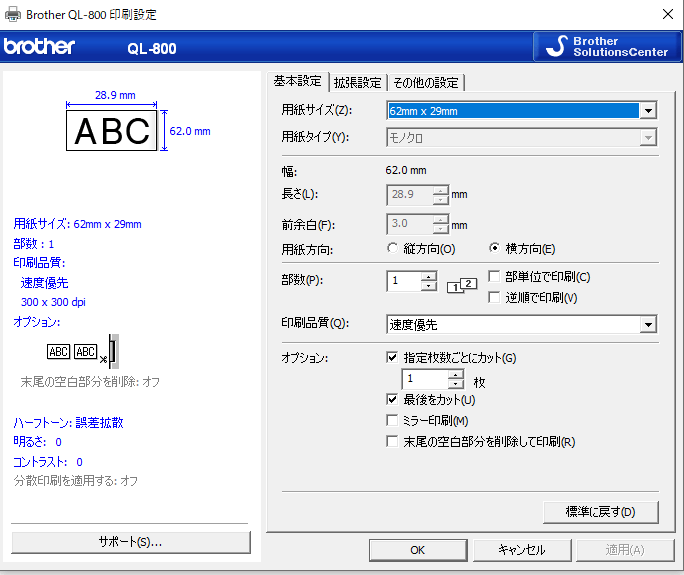Click the 前余白 field showing 3.0
The image size is (684, 575).
tap(410, 224)
